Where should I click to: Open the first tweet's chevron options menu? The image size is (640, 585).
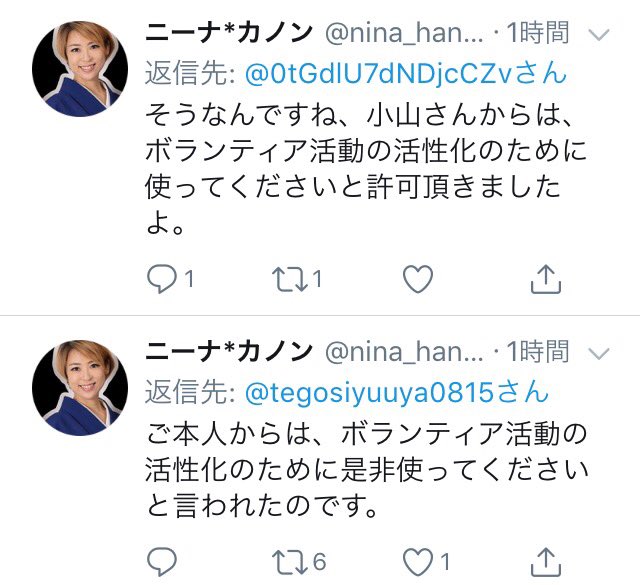(599, 35)
